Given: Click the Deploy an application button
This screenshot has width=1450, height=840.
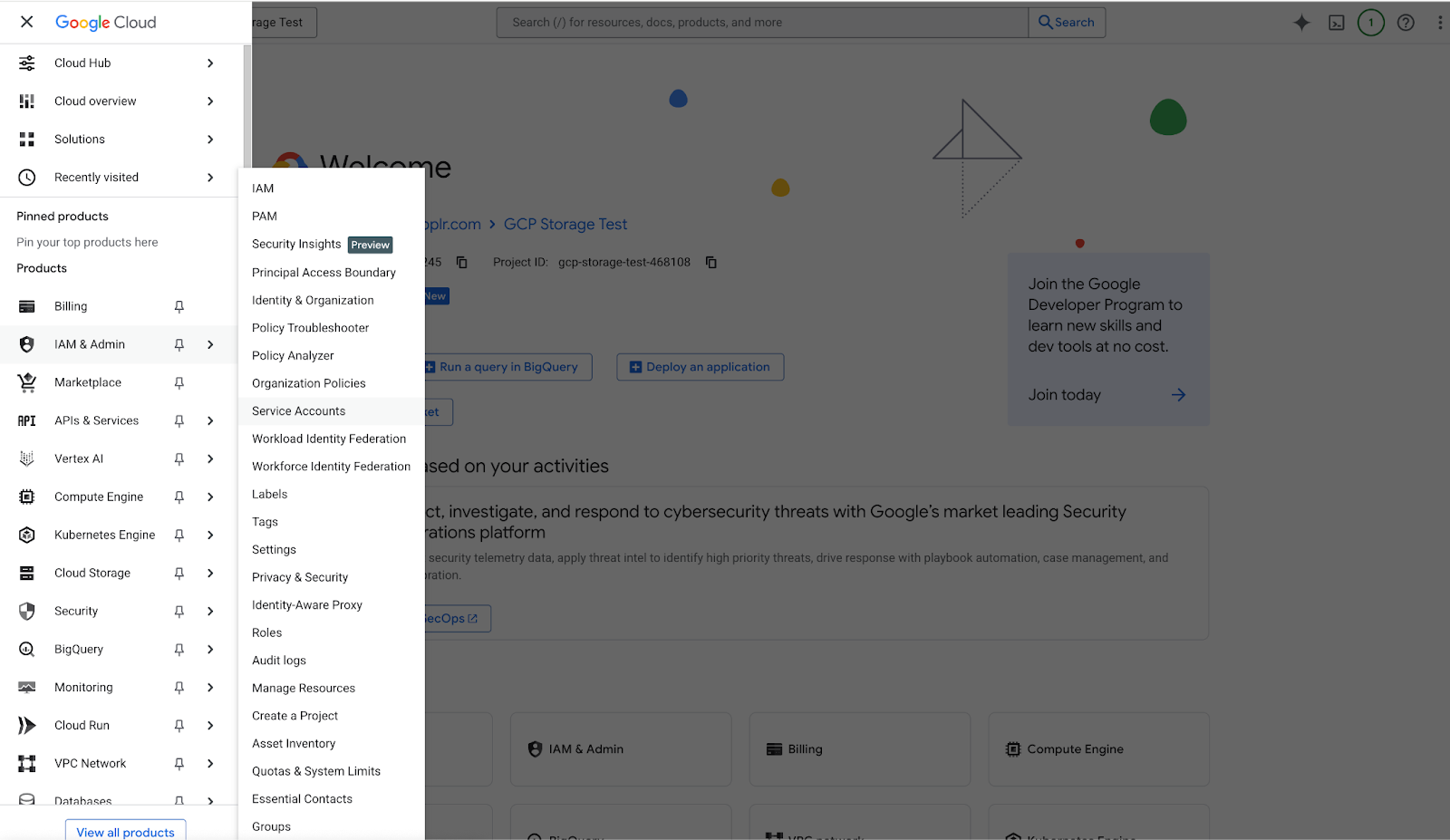Looking at the screenshot, I should (x=700, y=367).
